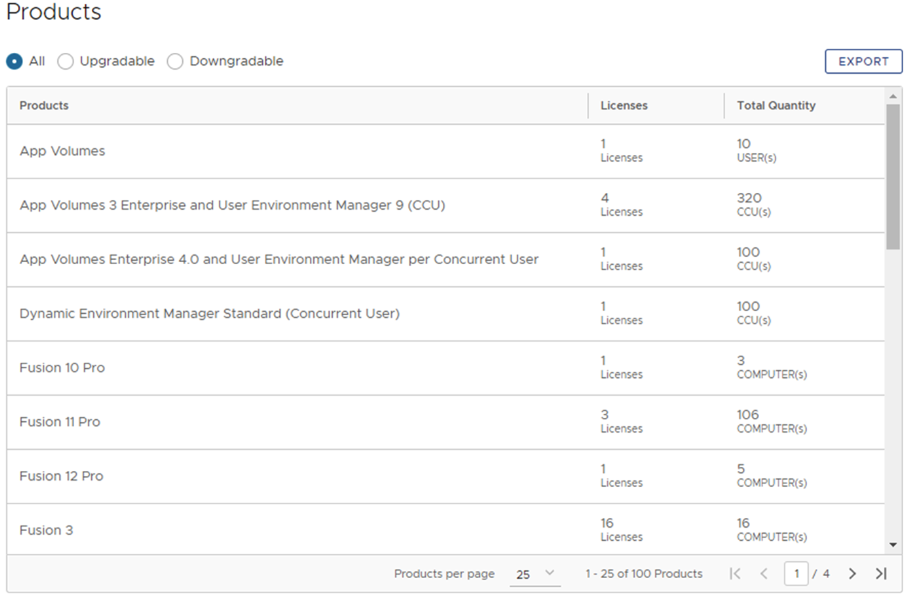907x597 pixels.
Task: Click the vertical scrollbar thumb
Action: pyautogui.click(x=893, y=176)
